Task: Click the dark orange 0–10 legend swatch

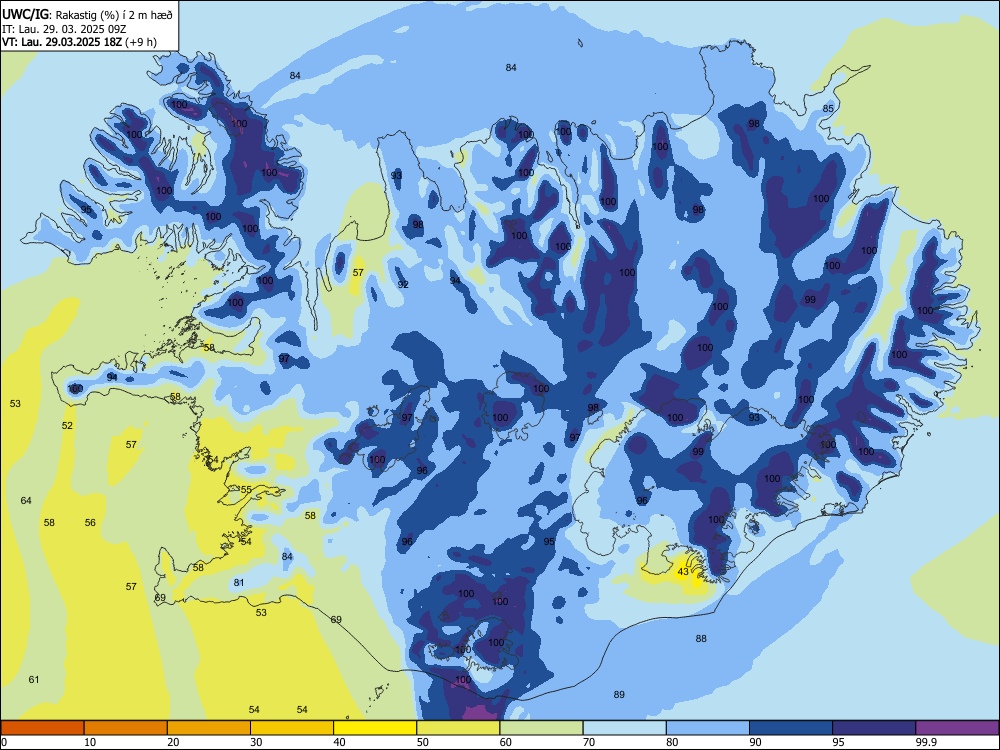Action: pos(42,728)
